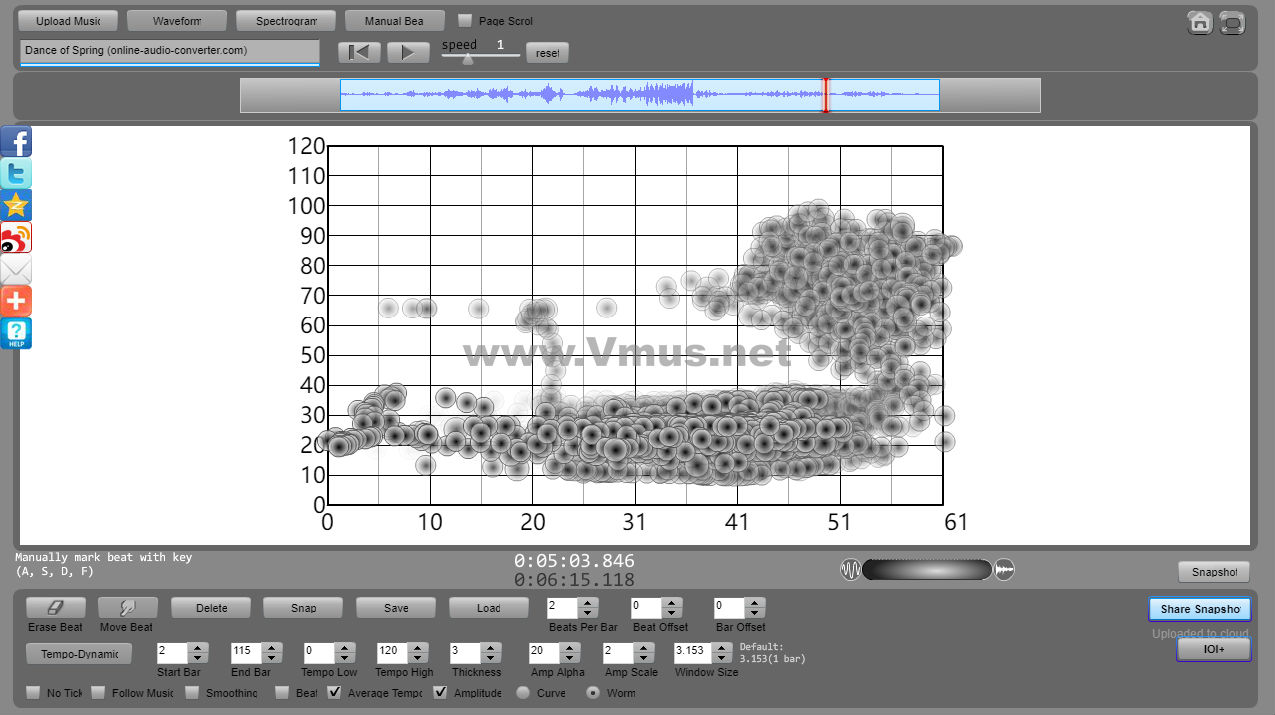Click the rewind to start button

click(x=359, y=53)
